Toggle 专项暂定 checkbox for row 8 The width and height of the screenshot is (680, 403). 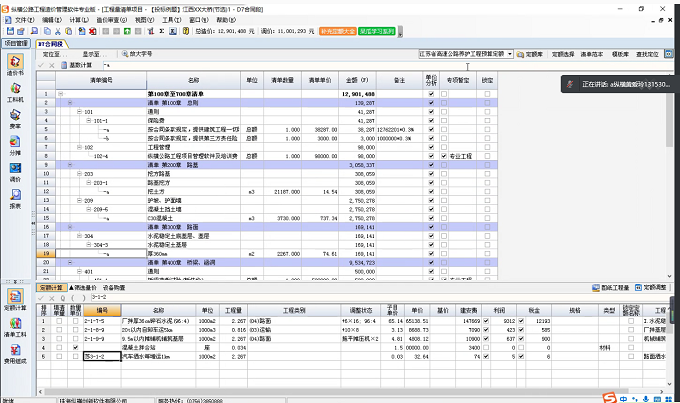pos(444,156)
